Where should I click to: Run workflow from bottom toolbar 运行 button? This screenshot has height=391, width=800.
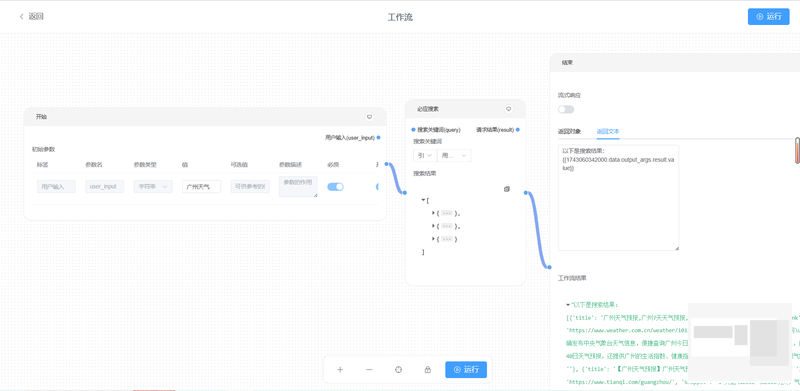tap(466, 370)
